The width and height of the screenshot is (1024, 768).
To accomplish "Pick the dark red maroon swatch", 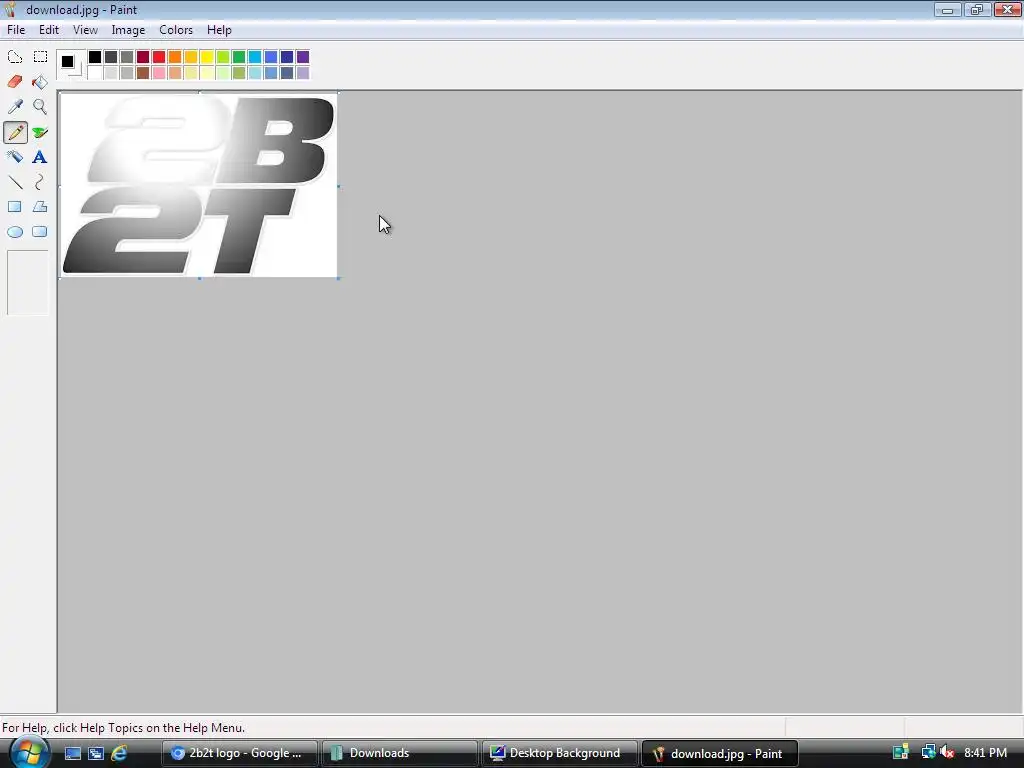I will click(x=142, y=57).
